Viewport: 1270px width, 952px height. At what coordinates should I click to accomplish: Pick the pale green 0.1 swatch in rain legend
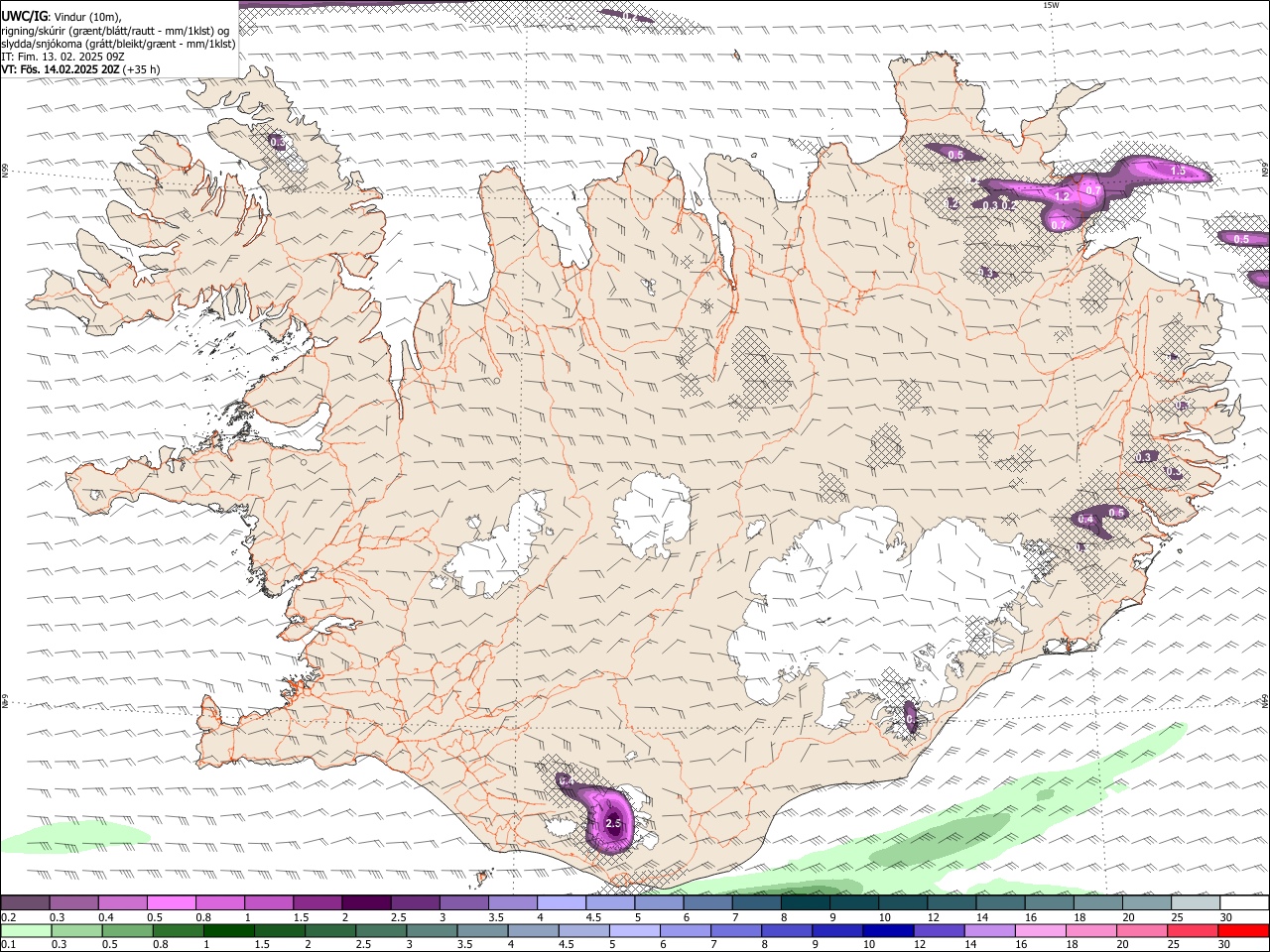coord(26,930)
